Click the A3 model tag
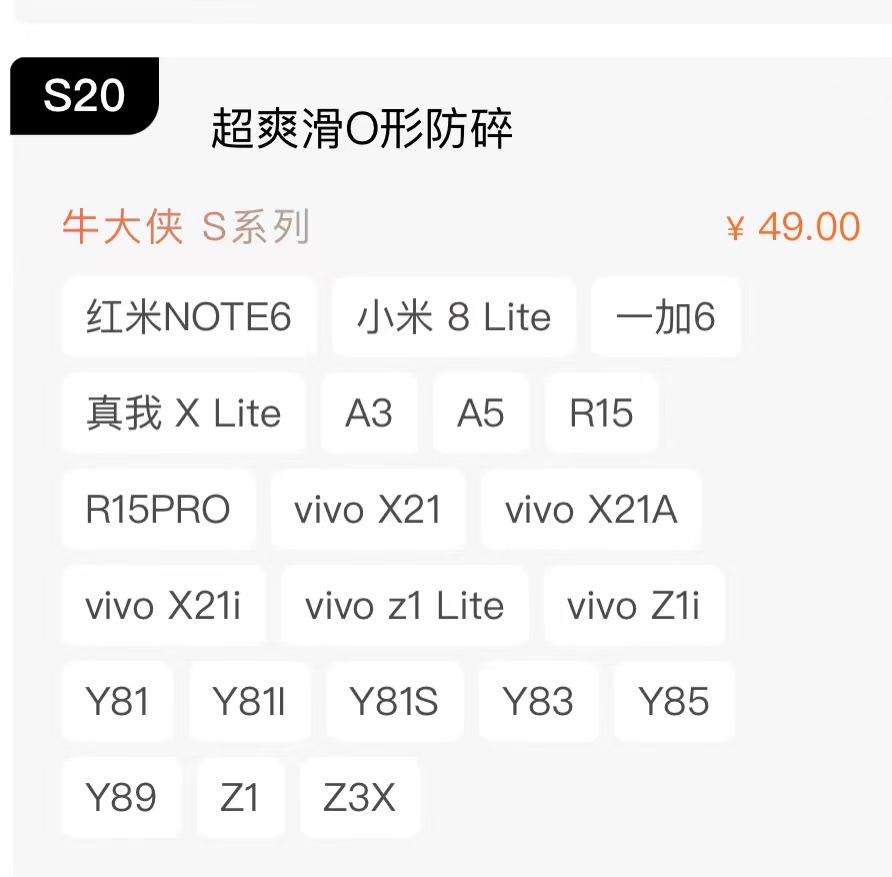This screenshot has height=877, width=892. click(x=369, y=414)
